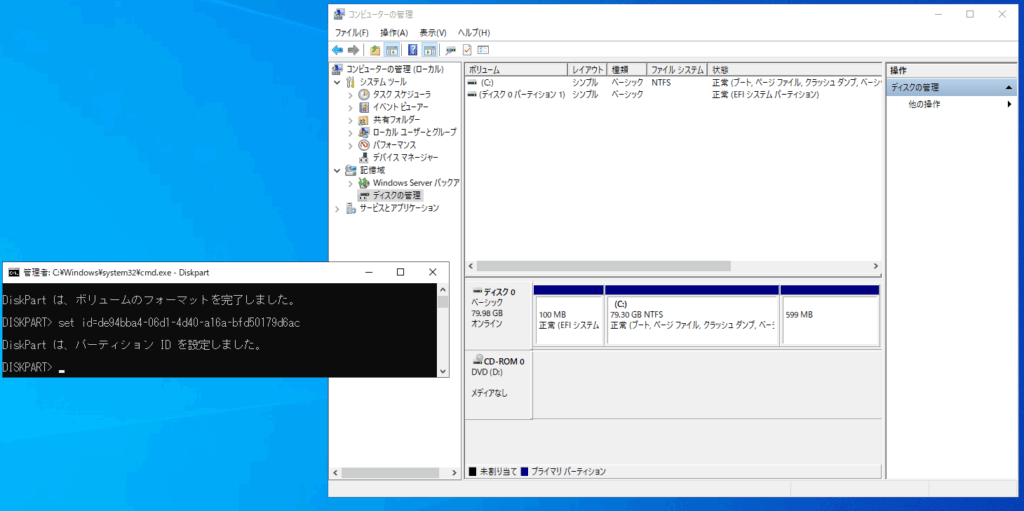Open the View (表示) menu
The image size is (1024, 511).
(433, 33)
